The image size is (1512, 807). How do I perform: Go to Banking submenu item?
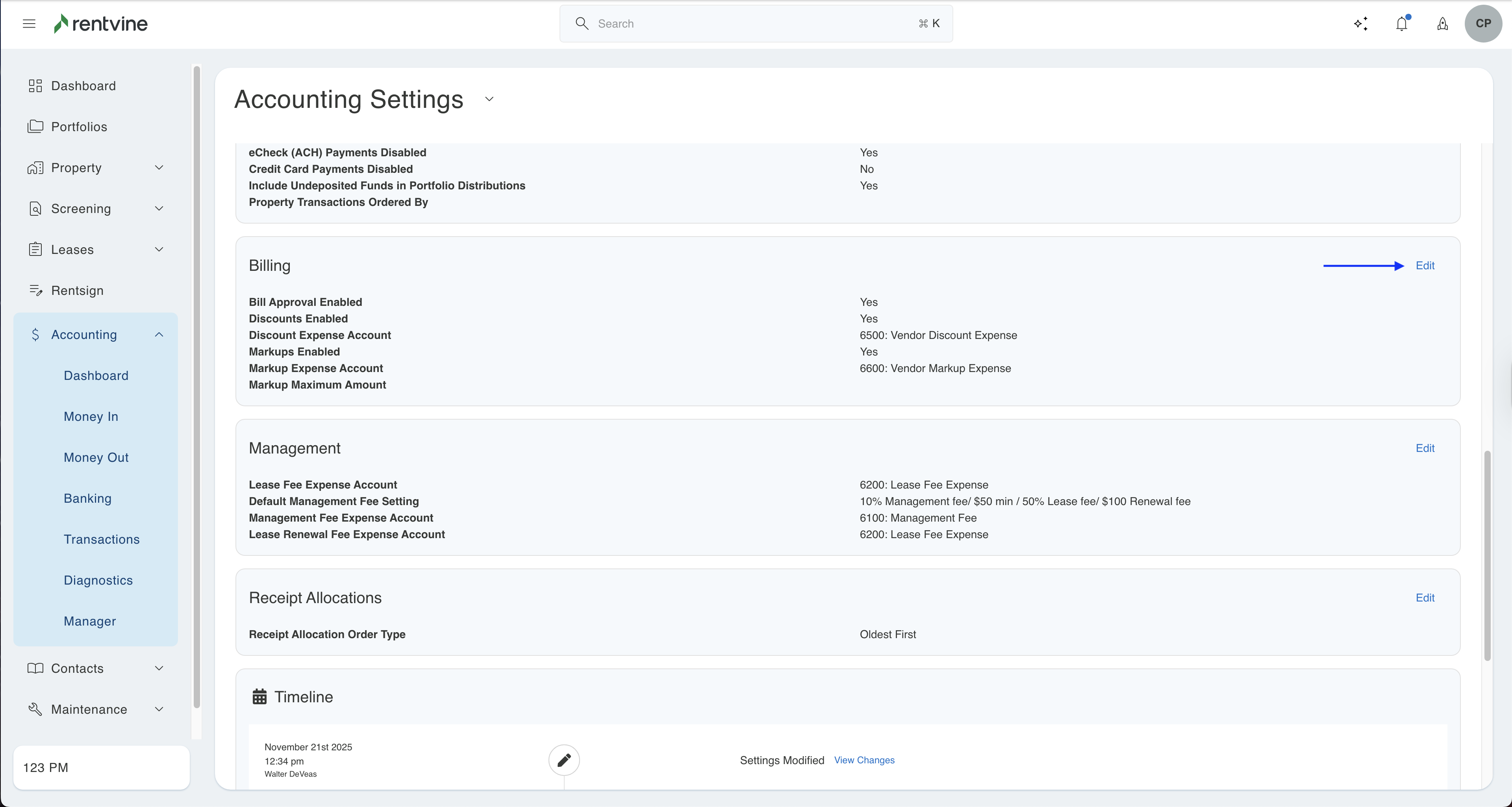tap(87, 498)
